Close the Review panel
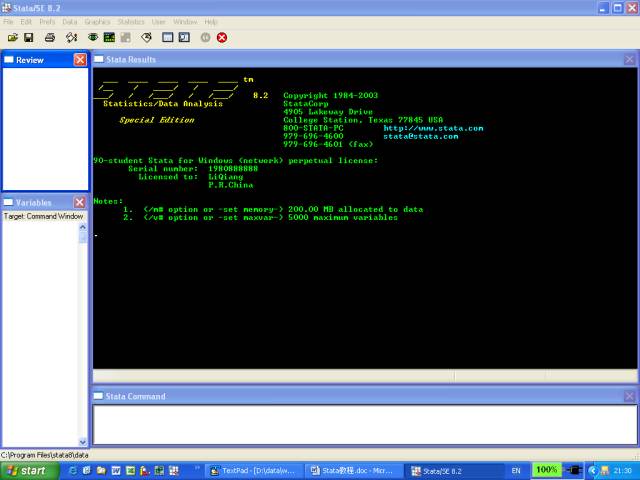This screenshot has width=640, height=480. coord(80,60)
